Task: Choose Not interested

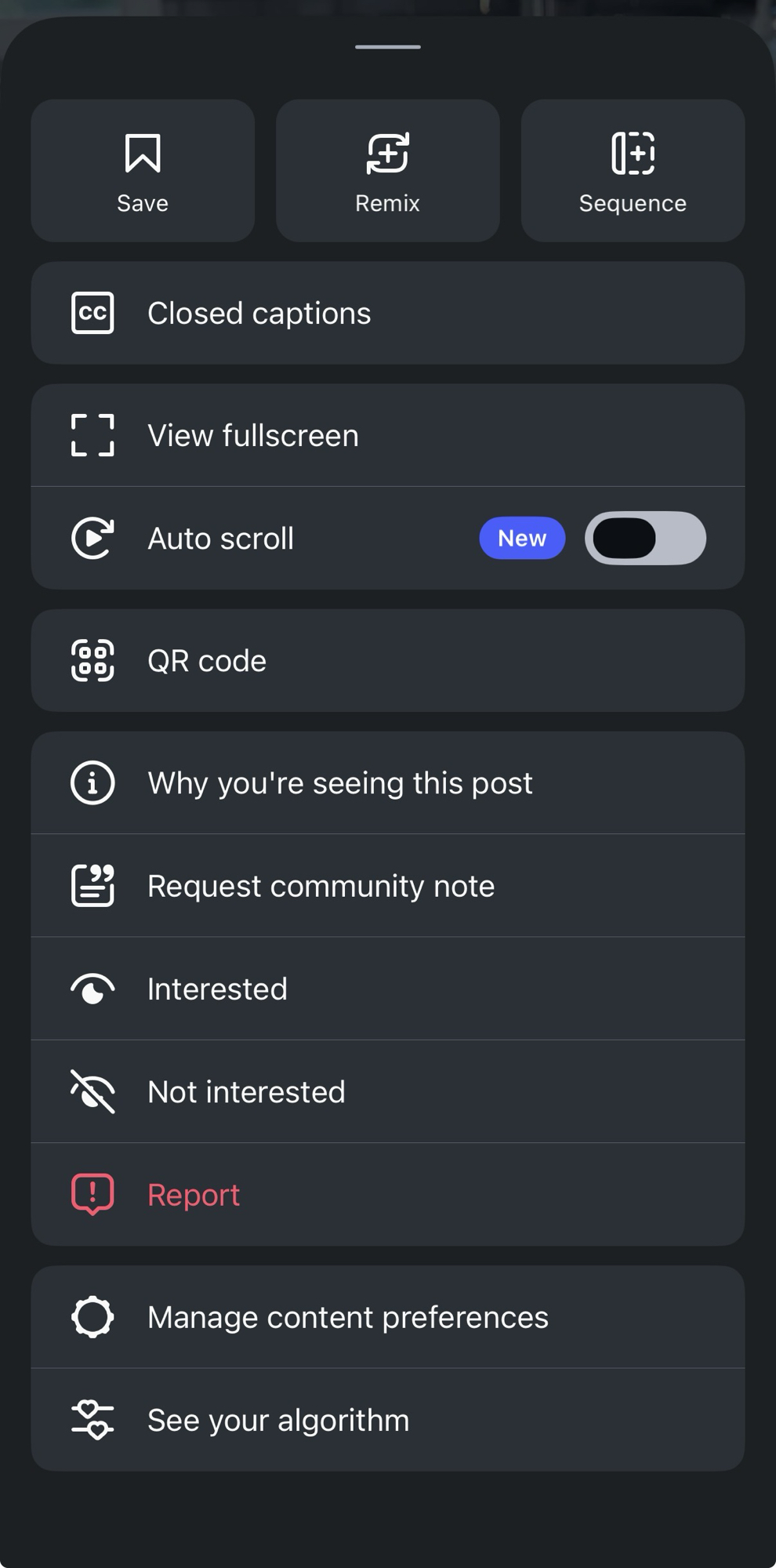Action: click(x=246, y=1092)
